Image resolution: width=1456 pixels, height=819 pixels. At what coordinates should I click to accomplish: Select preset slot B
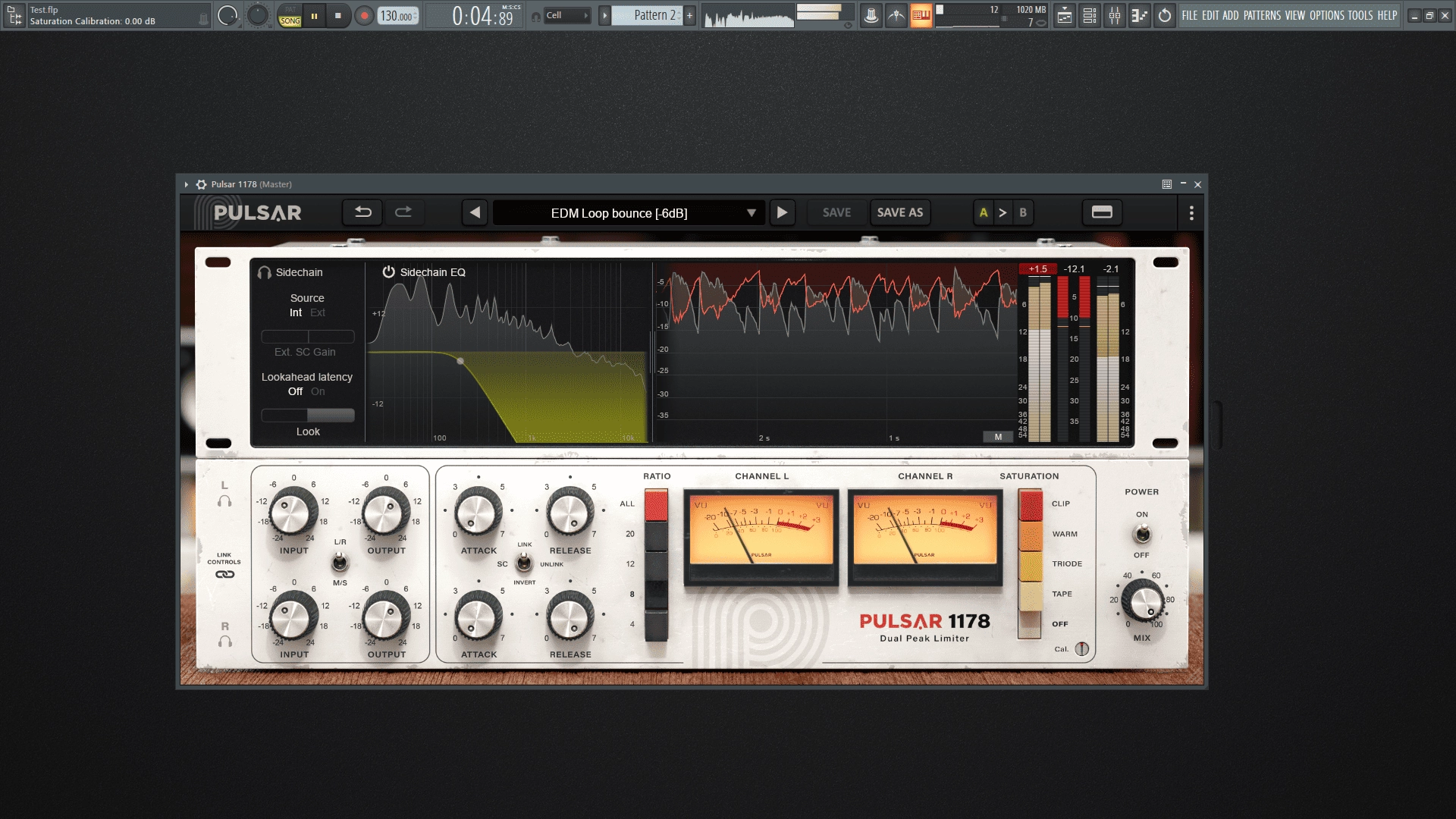point(1023,212)
